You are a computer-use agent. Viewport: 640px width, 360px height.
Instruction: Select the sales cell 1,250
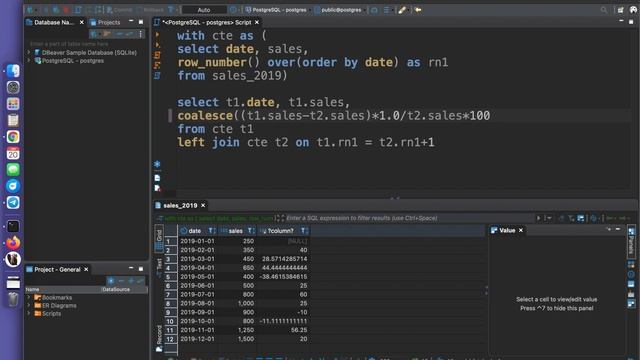click(x=237, y=330)
